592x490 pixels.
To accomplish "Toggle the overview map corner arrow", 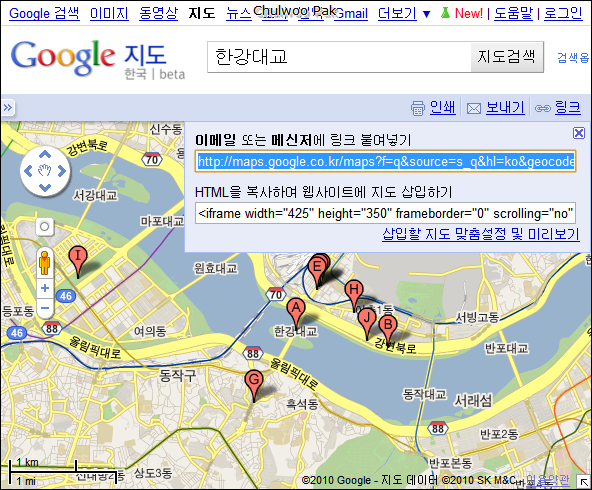I will (x=584, y=482).
